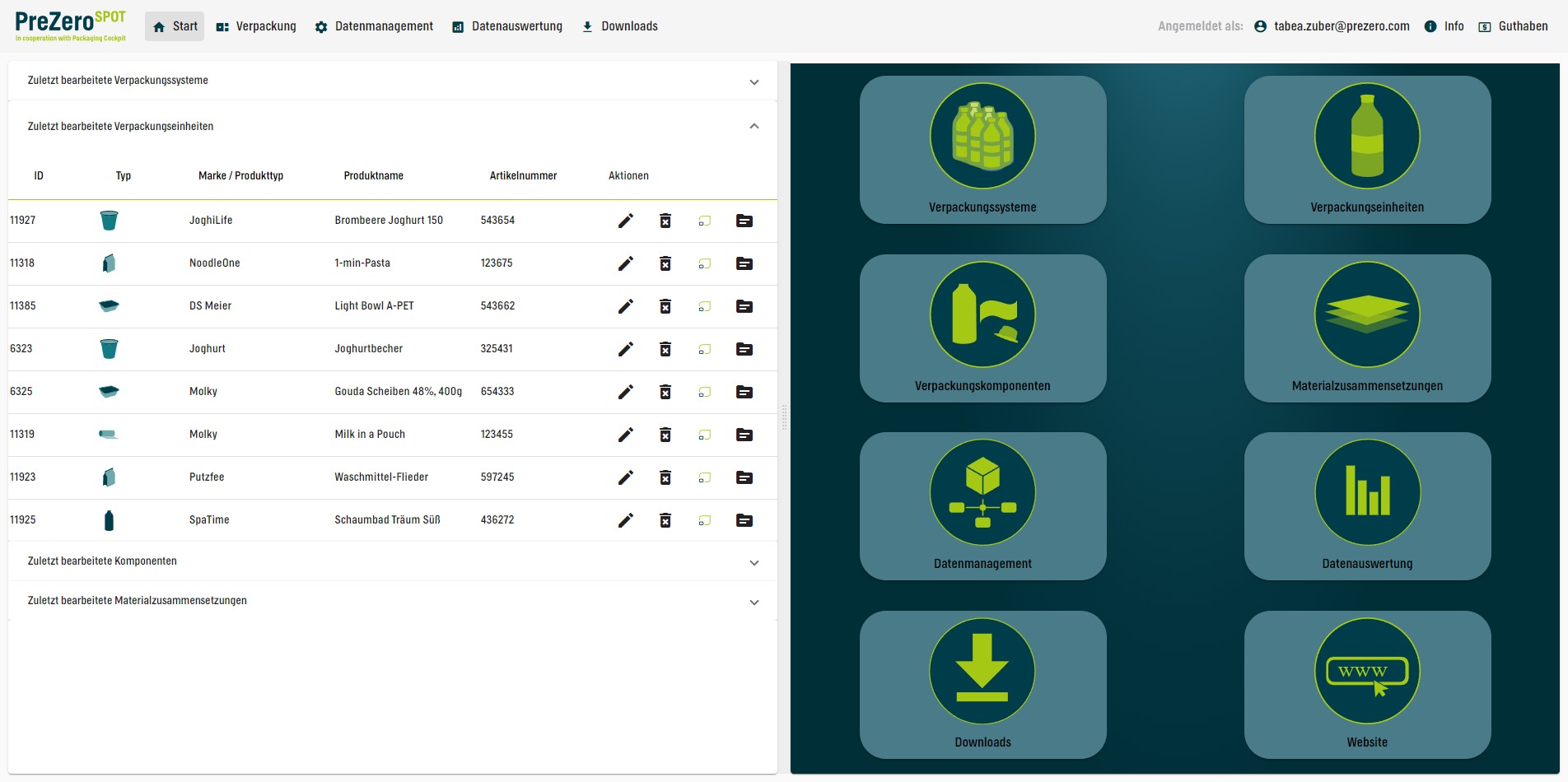This screenshot has height=782, width=1568.
Task: Open the Verpackung menu in the top bar
Action: (256, 26)
